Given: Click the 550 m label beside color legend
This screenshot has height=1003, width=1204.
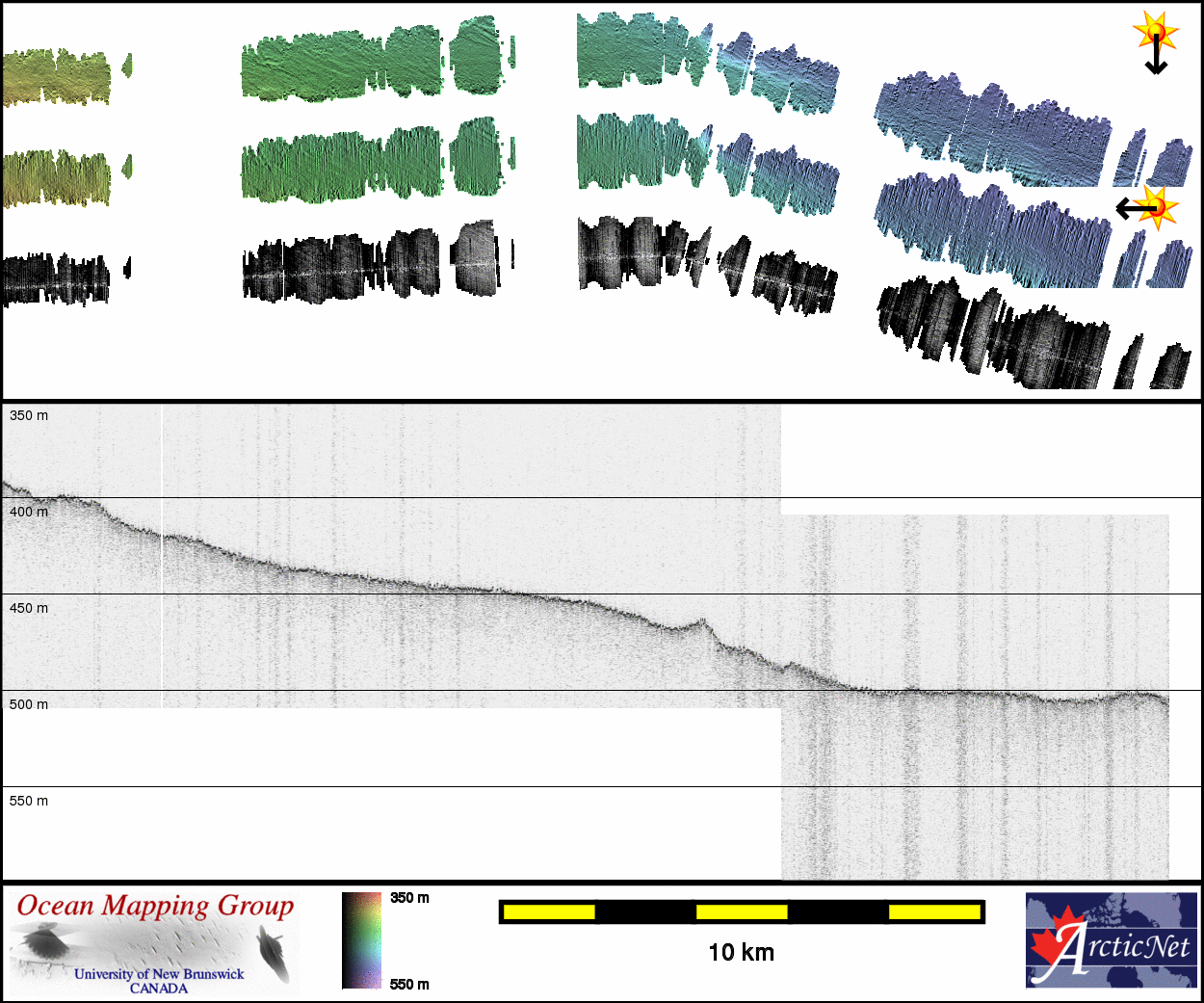Looking at the screenshot, I should coord(409,984).
